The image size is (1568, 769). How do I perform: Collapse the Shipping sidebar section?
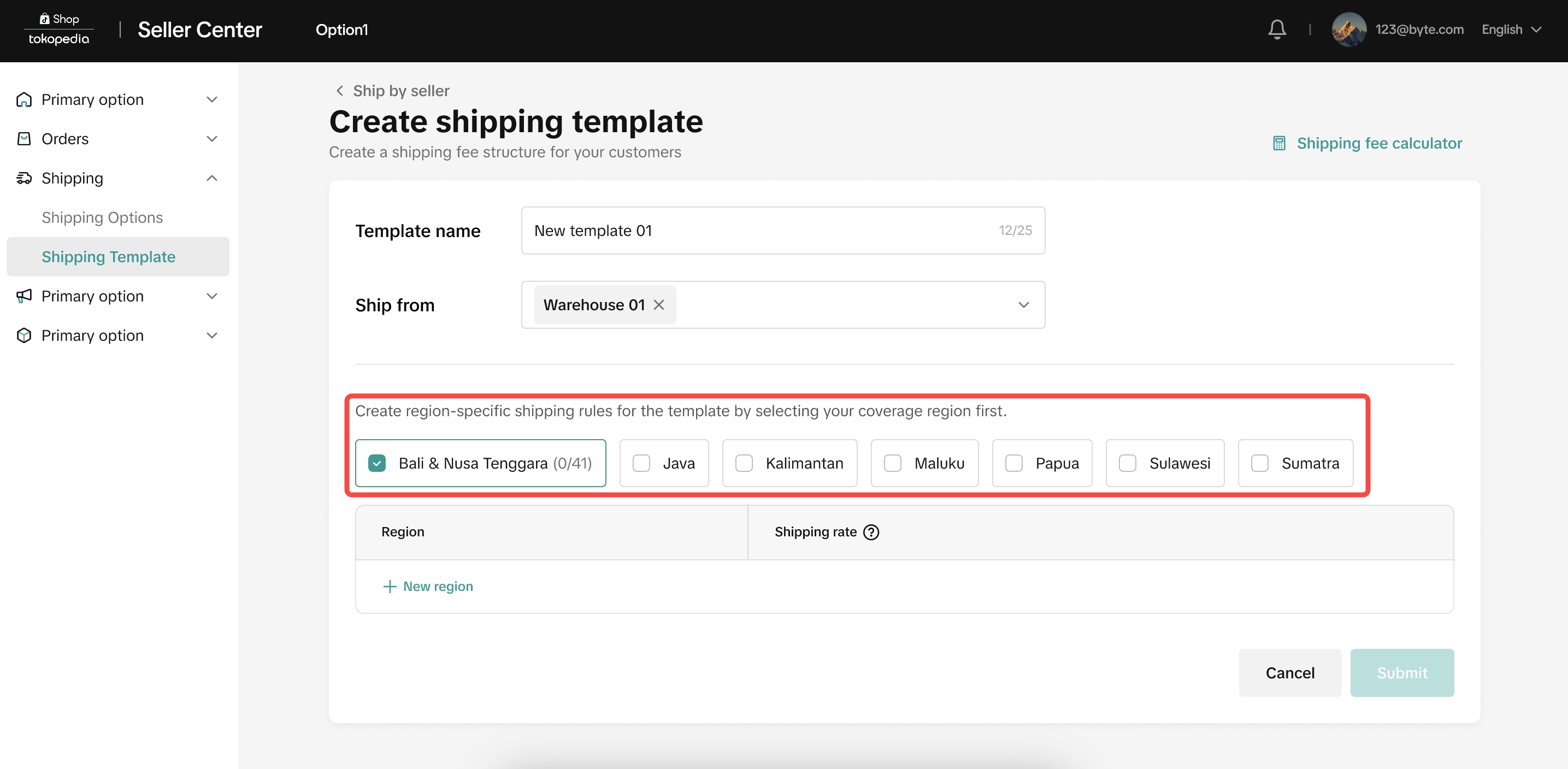click(211, 178)
